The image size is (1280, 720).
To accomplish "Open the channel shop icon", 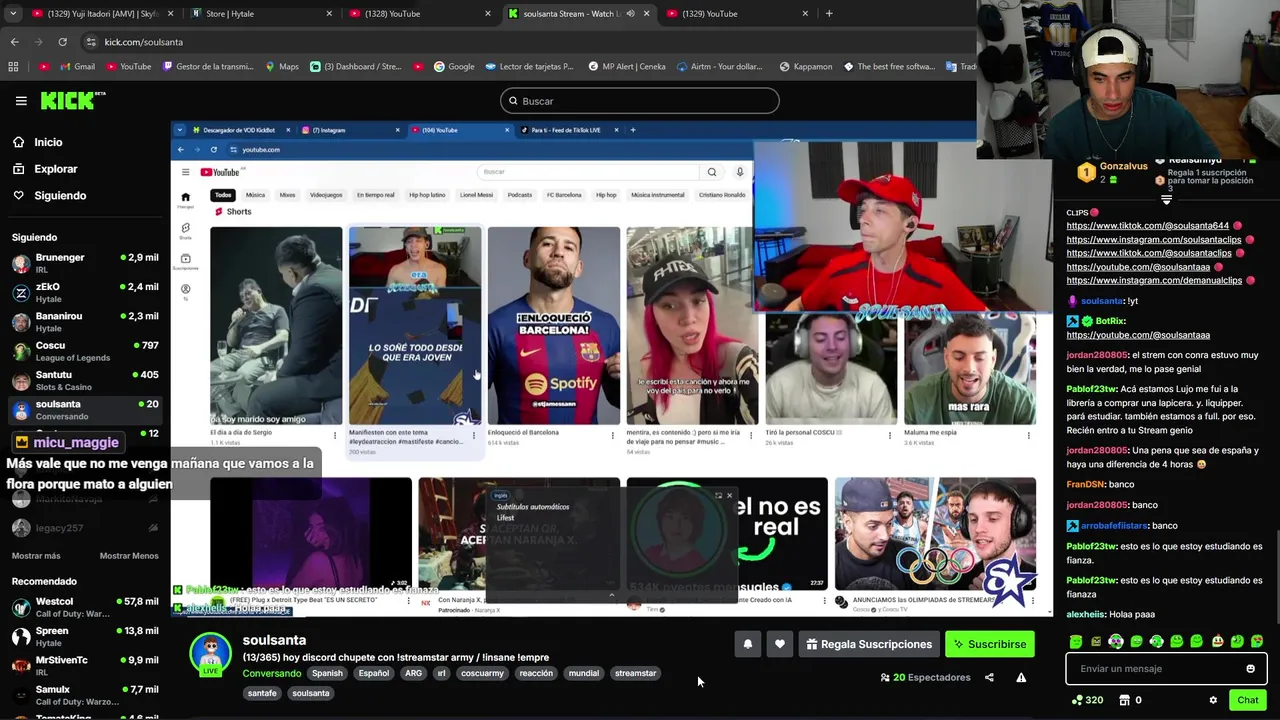I will pyautogui.click(x=1124, y=700).
